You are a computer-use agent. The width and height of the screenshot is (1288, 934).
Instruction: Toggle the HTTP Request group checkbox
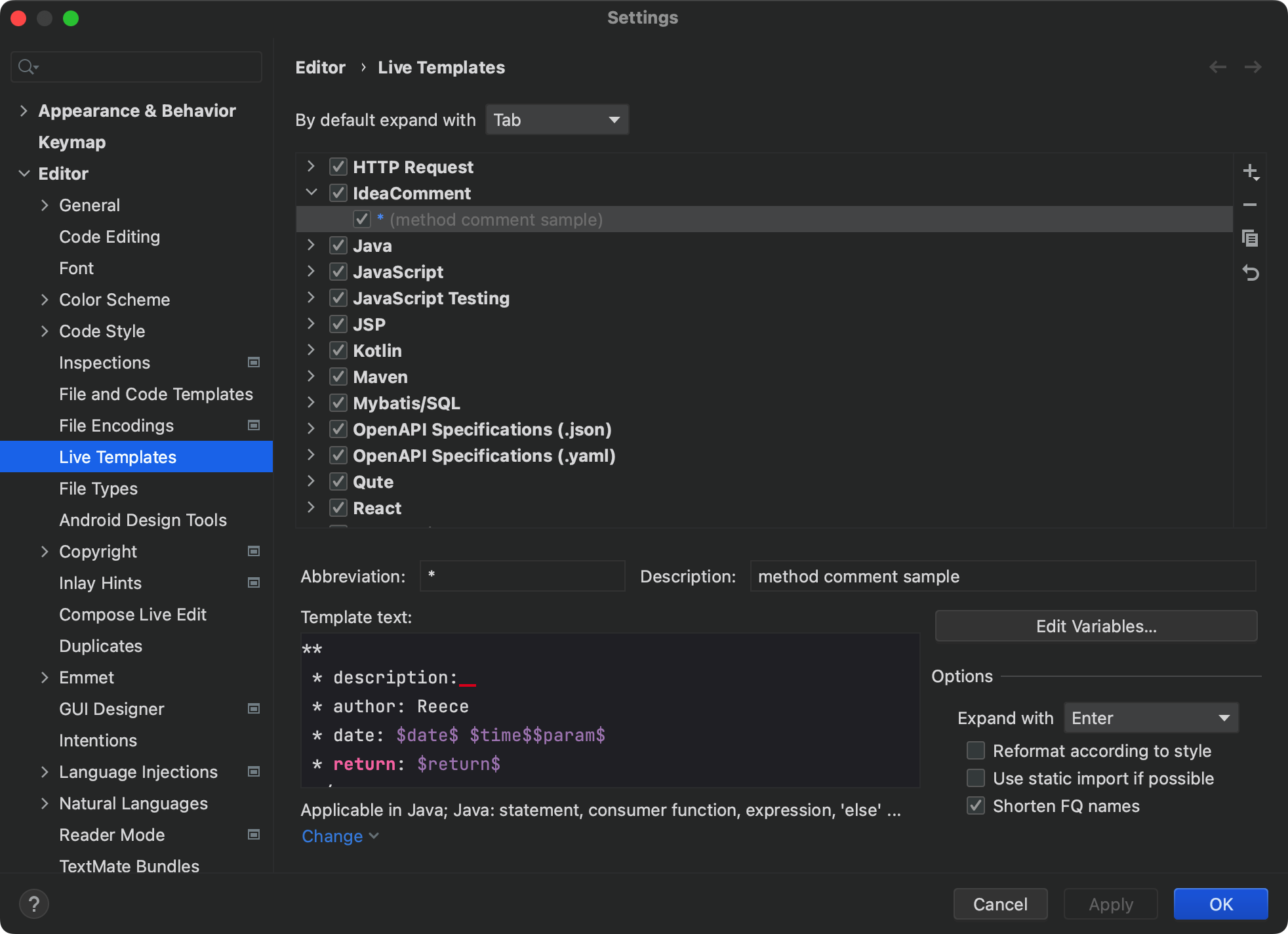[338, 167]
